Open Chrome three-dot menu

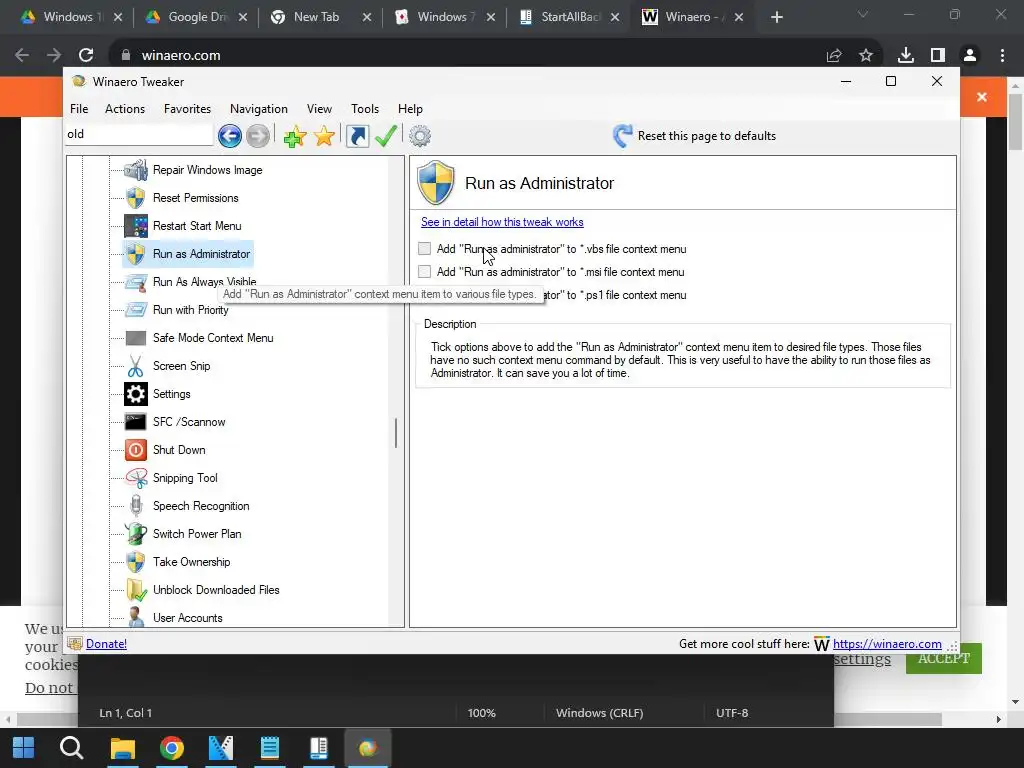pos(1002,56)
